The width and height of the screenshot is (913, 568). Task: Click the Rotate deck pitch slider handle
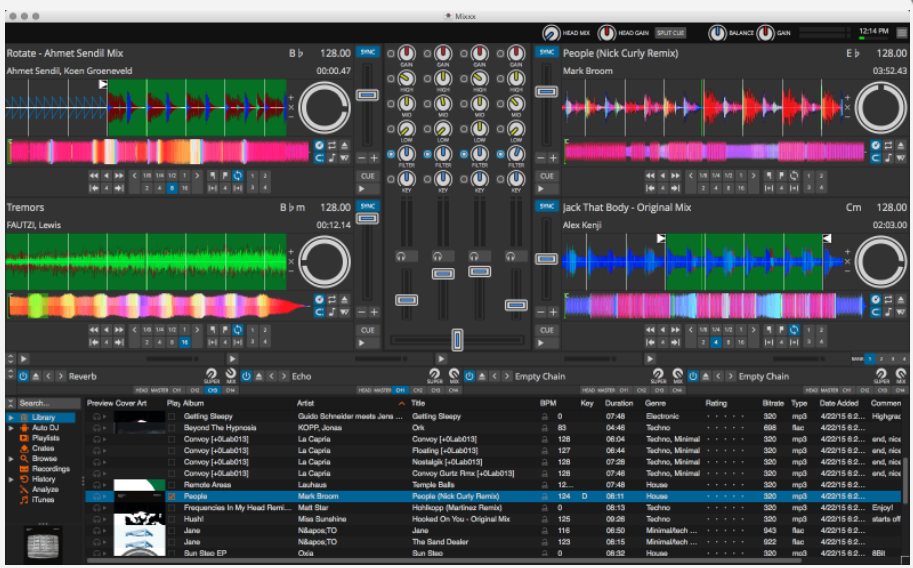[x=367, y=94]
